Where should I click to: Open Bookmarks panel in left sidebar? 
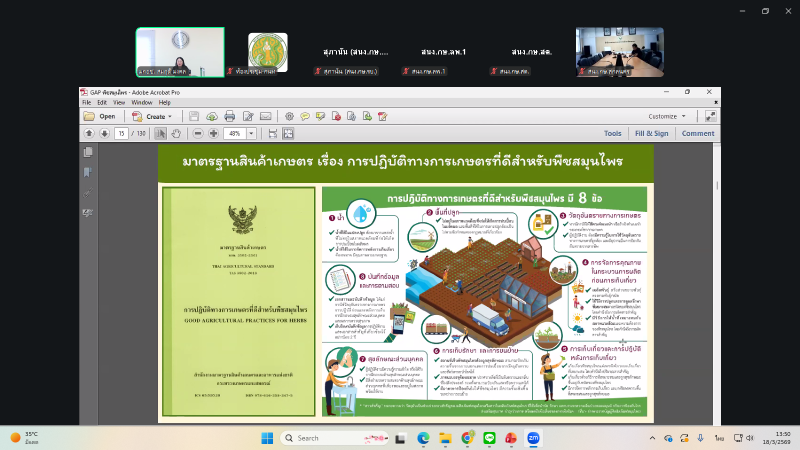(88, 172)
